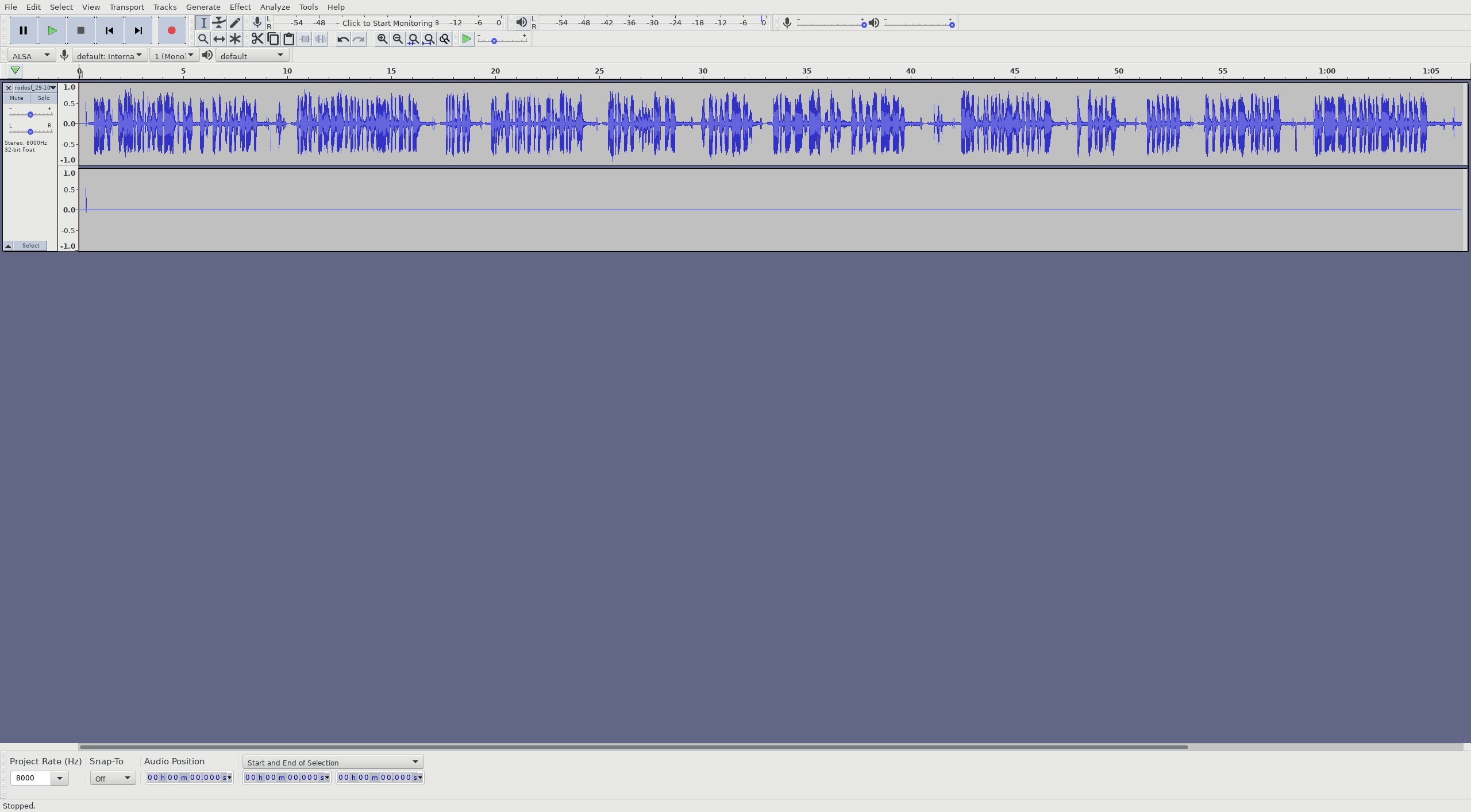Open the rodosf_29-10 track name dropdown
The height and width of the screenshot is (812, 1471).
(53, 87)
